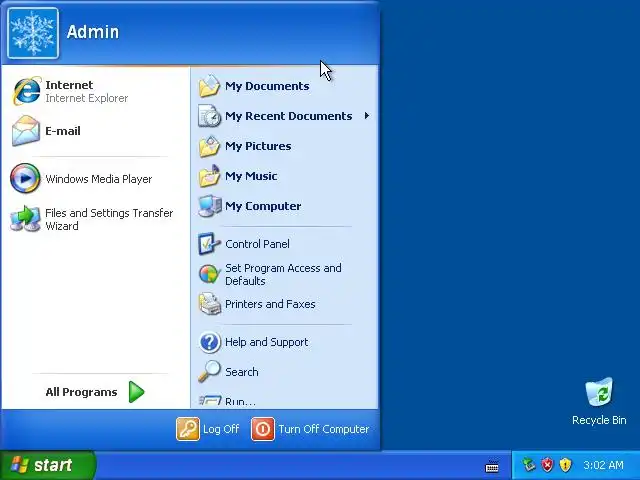Launch Windows Media Player icon
The image size is (640, 480).
tap(25, 178)
